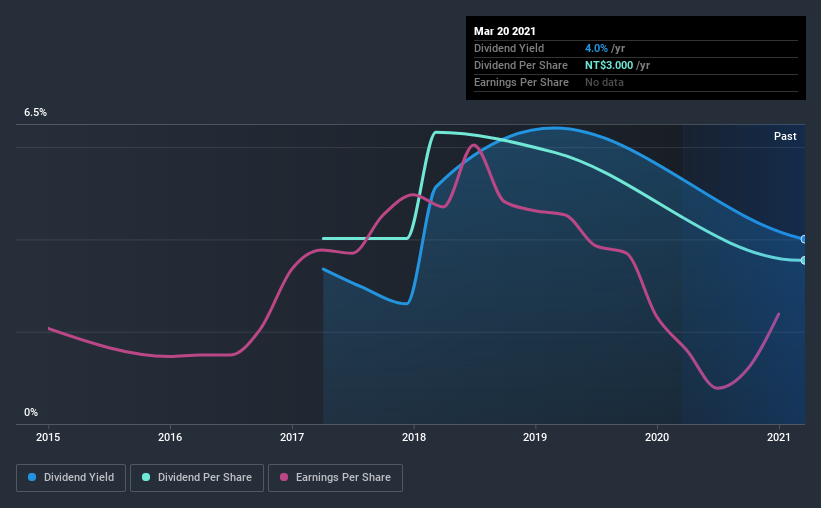The image size is (821, 508).
Task: Click the Past region label
Action: click(x=785, y=136)
